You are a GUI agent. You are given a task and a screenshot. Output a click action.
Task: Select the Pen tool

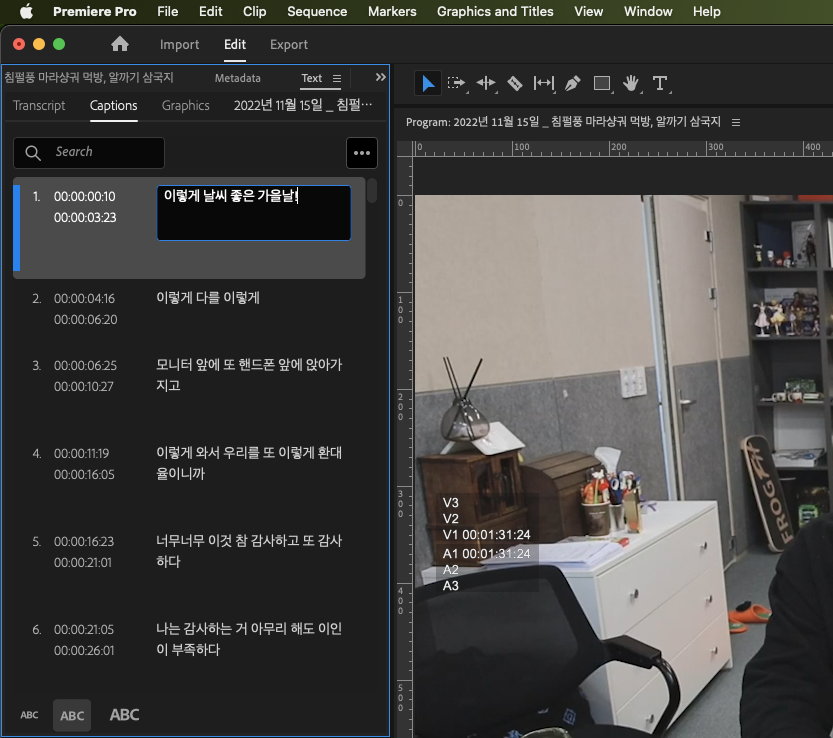coord(571,83)
